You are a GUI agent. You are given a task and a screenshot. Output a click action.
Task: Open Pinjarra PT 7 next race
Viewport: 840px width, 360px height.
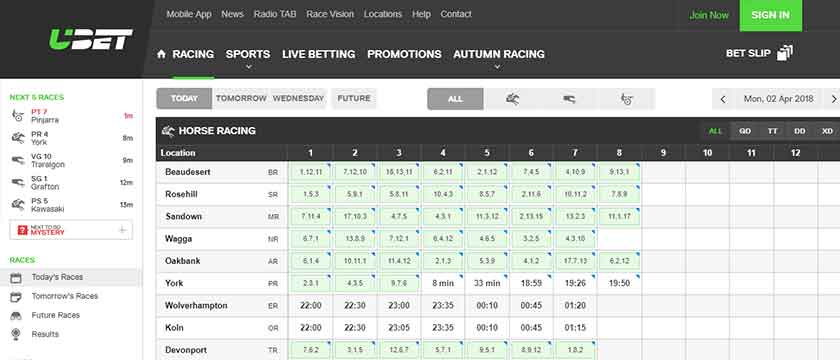(x=72, y=116)
